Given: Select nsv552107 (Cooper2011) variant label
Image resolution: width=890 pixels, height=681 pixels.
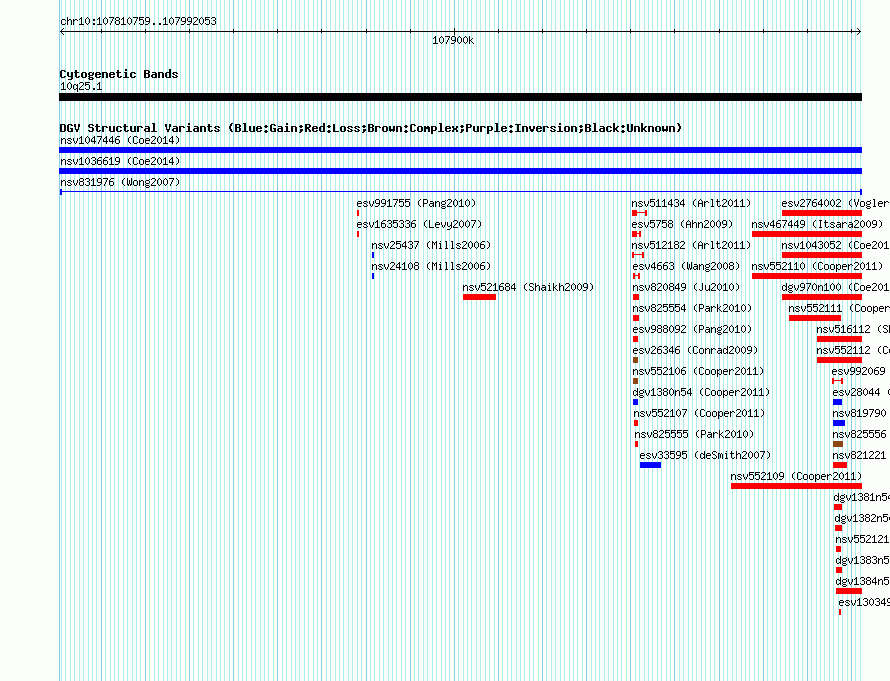Looking at the screenshot, I should coord(699,413).
